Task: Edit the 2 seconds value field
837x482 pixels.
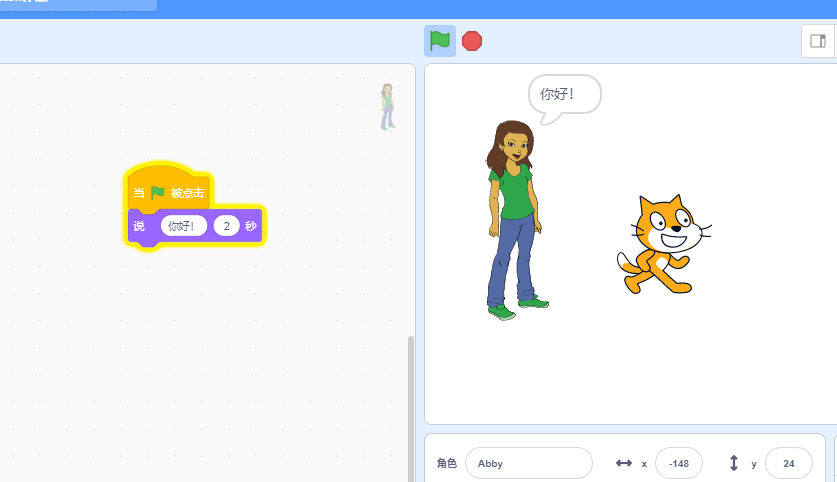Action: (226, 226)
